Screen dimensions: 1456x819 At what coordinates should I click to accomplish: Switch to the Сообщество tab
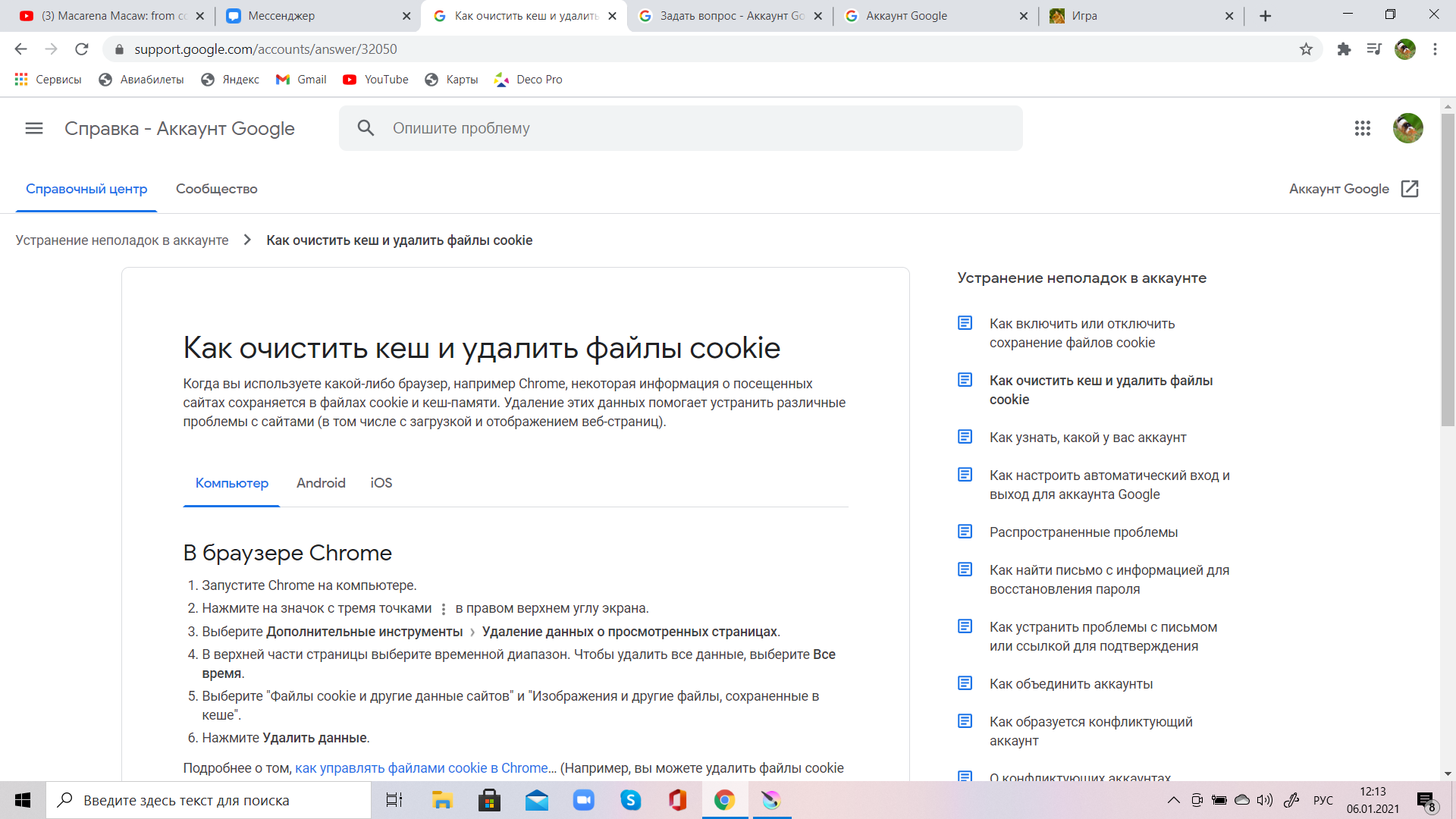point(217,189)
